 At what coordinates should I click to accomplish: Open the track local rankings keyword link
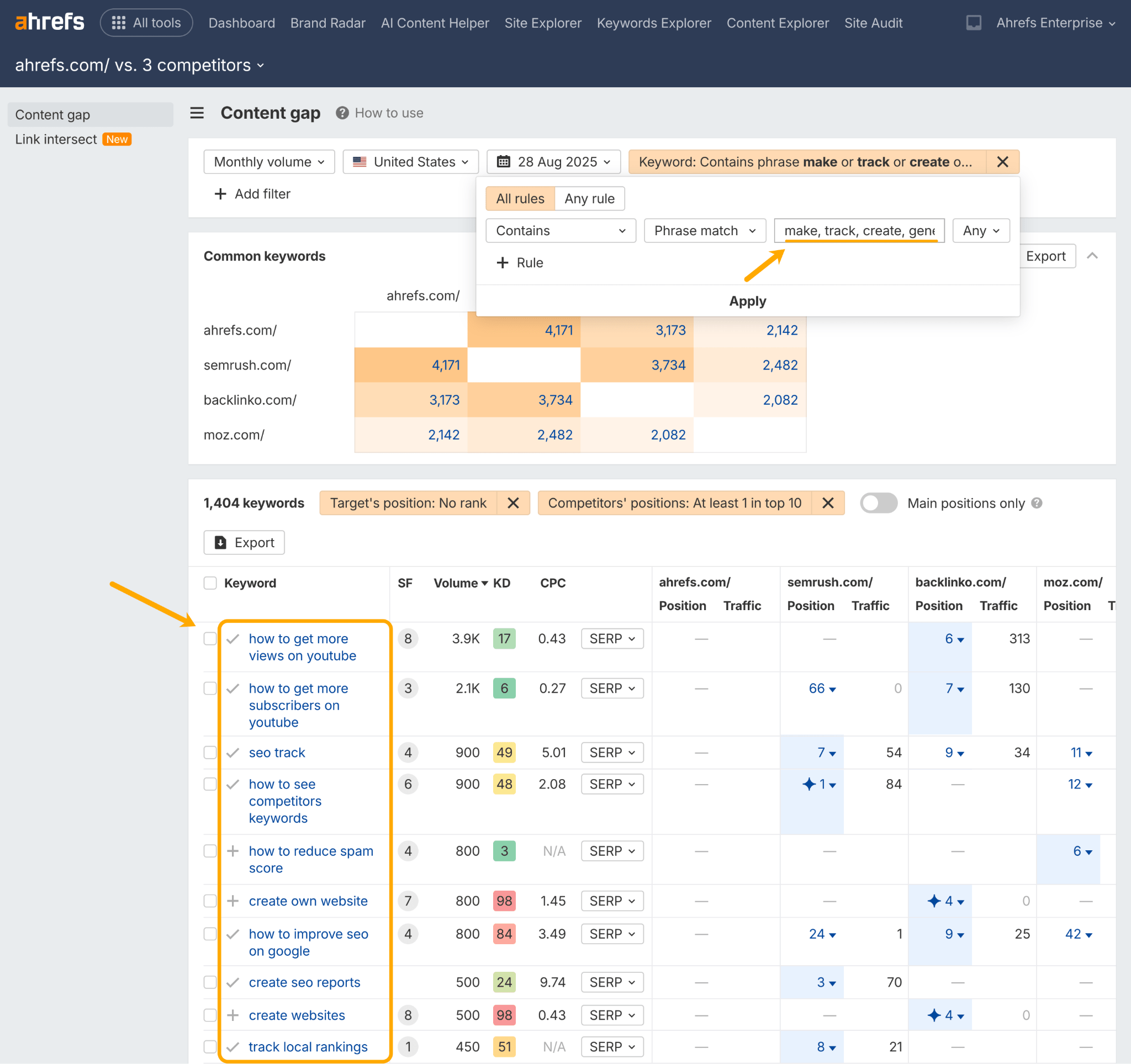point(308,1047)
